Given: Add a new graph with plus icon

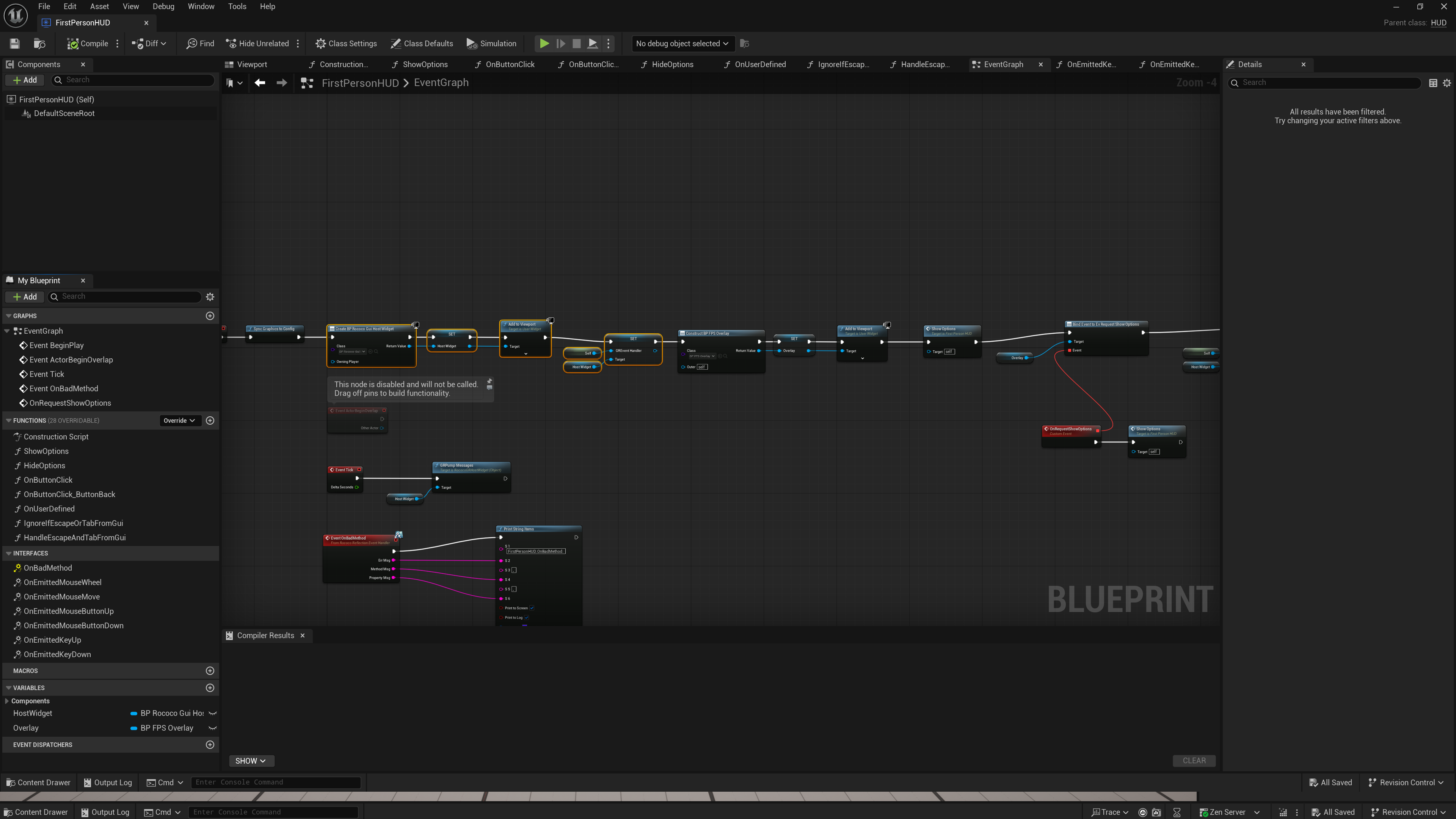Looking at the screenshot, I should point(210,316).
